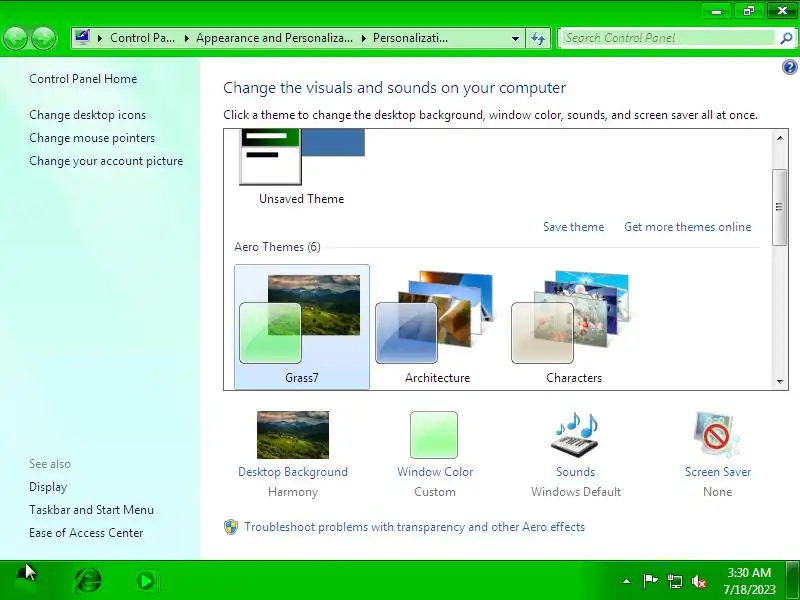Open Change your account picture
The width and height of the screenshot is (800, 600).
click(106, 161)
